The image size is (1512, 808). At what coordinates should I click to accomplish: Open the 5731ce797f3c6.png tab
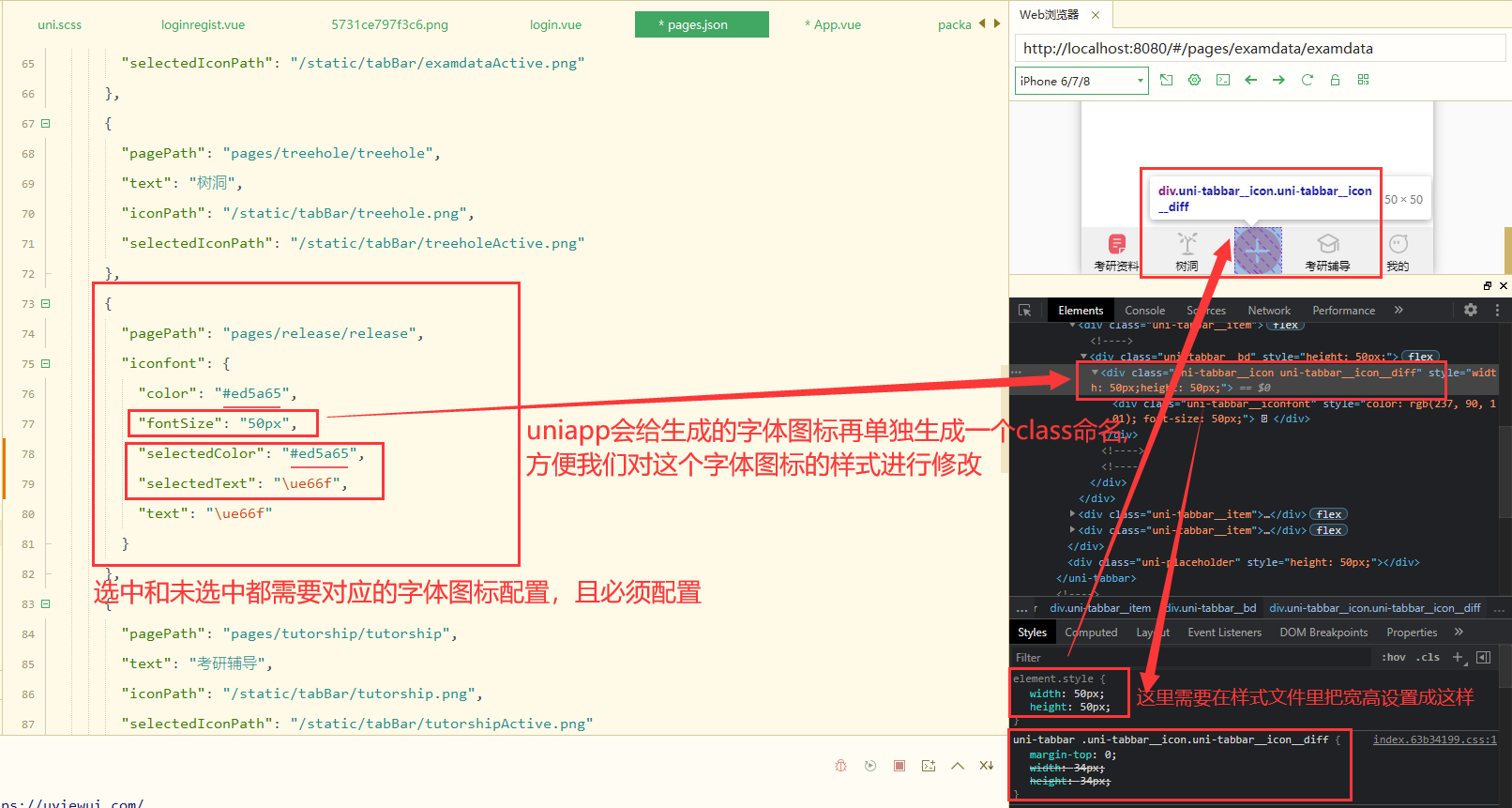pos(389,24)
